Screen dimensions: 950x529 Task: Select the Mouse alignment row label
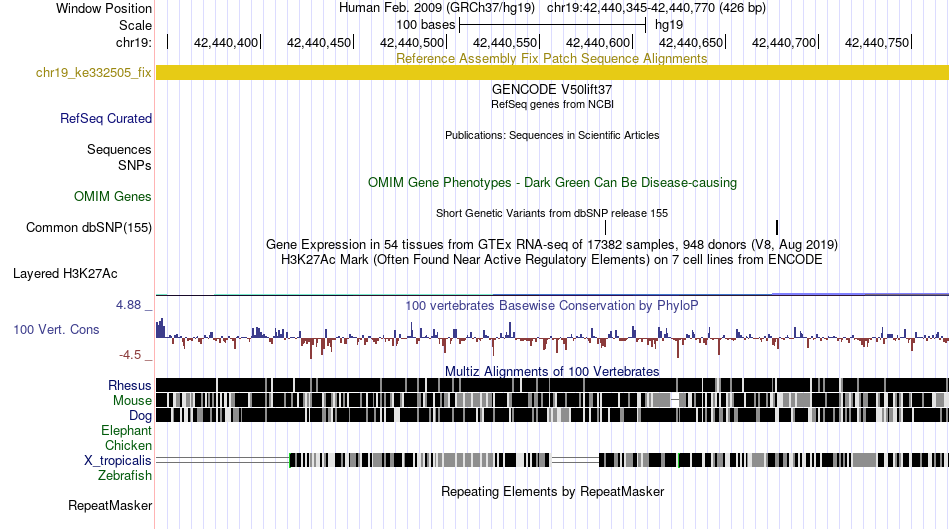pyautogui.click(x=132, y=401)
